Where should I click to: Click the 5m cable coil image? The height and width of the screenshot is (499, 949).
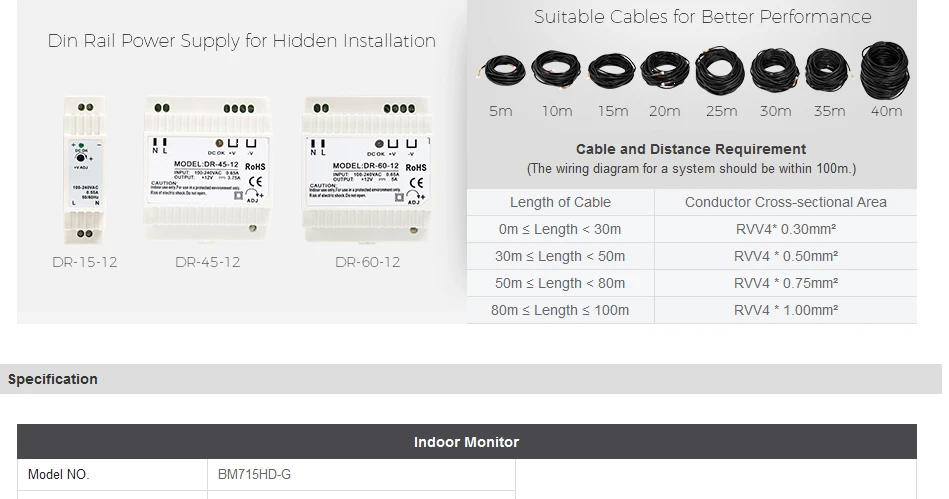pos(501,70)
